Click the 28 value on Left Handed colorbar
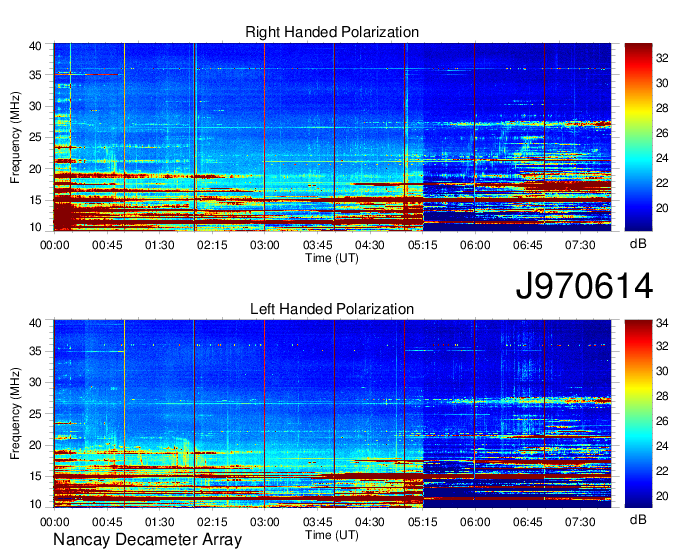The width and height of the screenshot is (680, 552). click(x=662, y=396)
